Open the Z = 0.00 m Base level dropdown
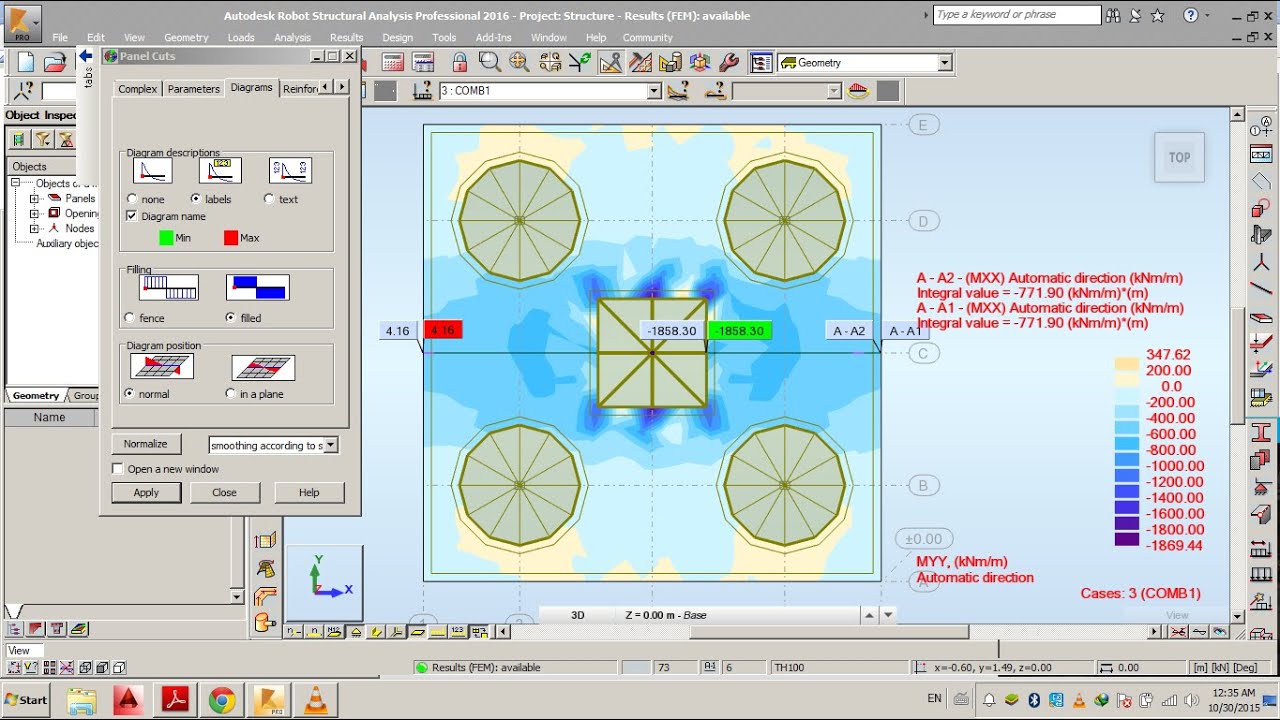This screenshot has height=720, width=1280. coord(887,615)
